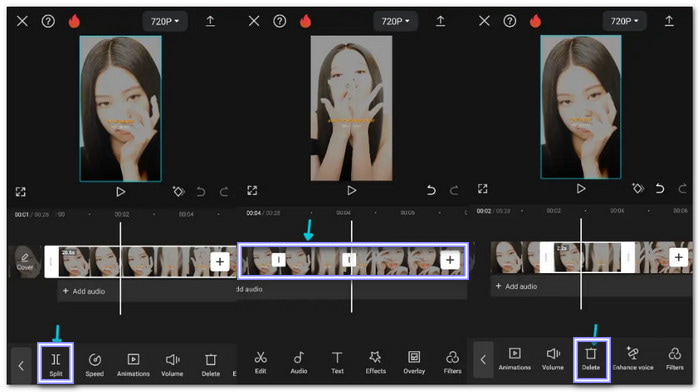Redo action in the right panel
Screen dimensions: 700x392
click(683, 188)
